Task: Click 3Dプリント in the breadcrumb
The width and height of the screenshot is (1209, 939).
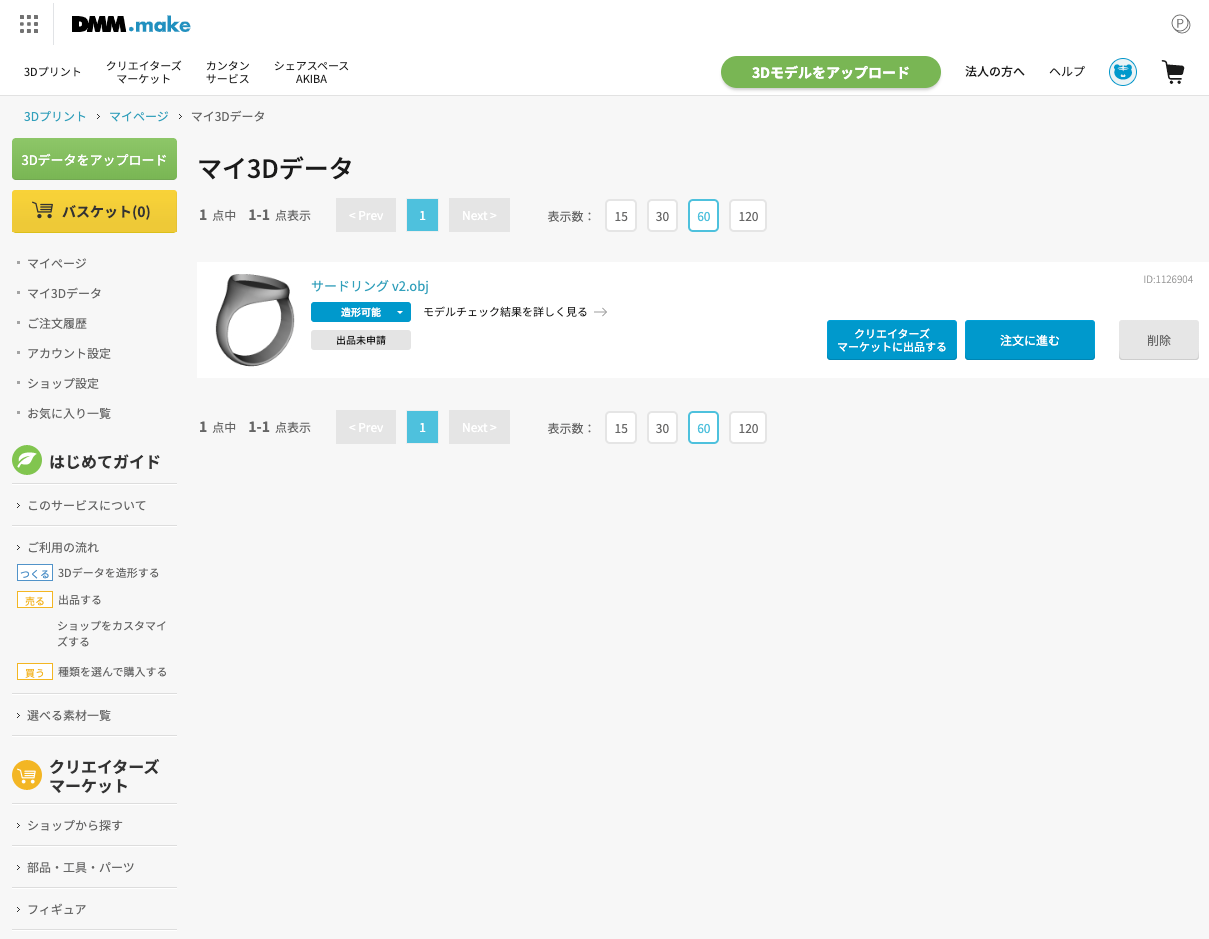Action: pyautogui.click(x=56, y=116)
